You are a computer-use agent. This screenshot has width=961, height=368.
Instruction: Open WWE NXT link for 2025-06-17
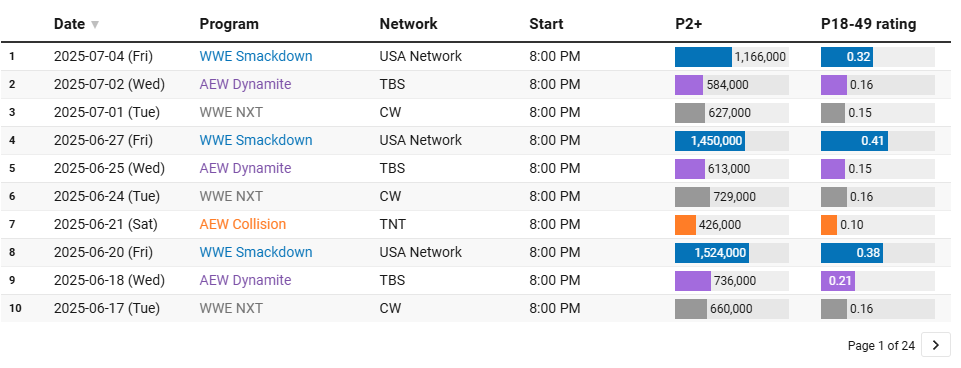[x=230, y=309]
